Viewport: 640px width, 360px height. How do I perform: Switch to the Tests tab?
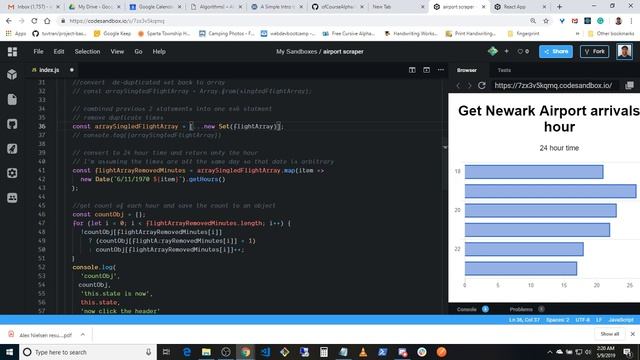[504, 70]
